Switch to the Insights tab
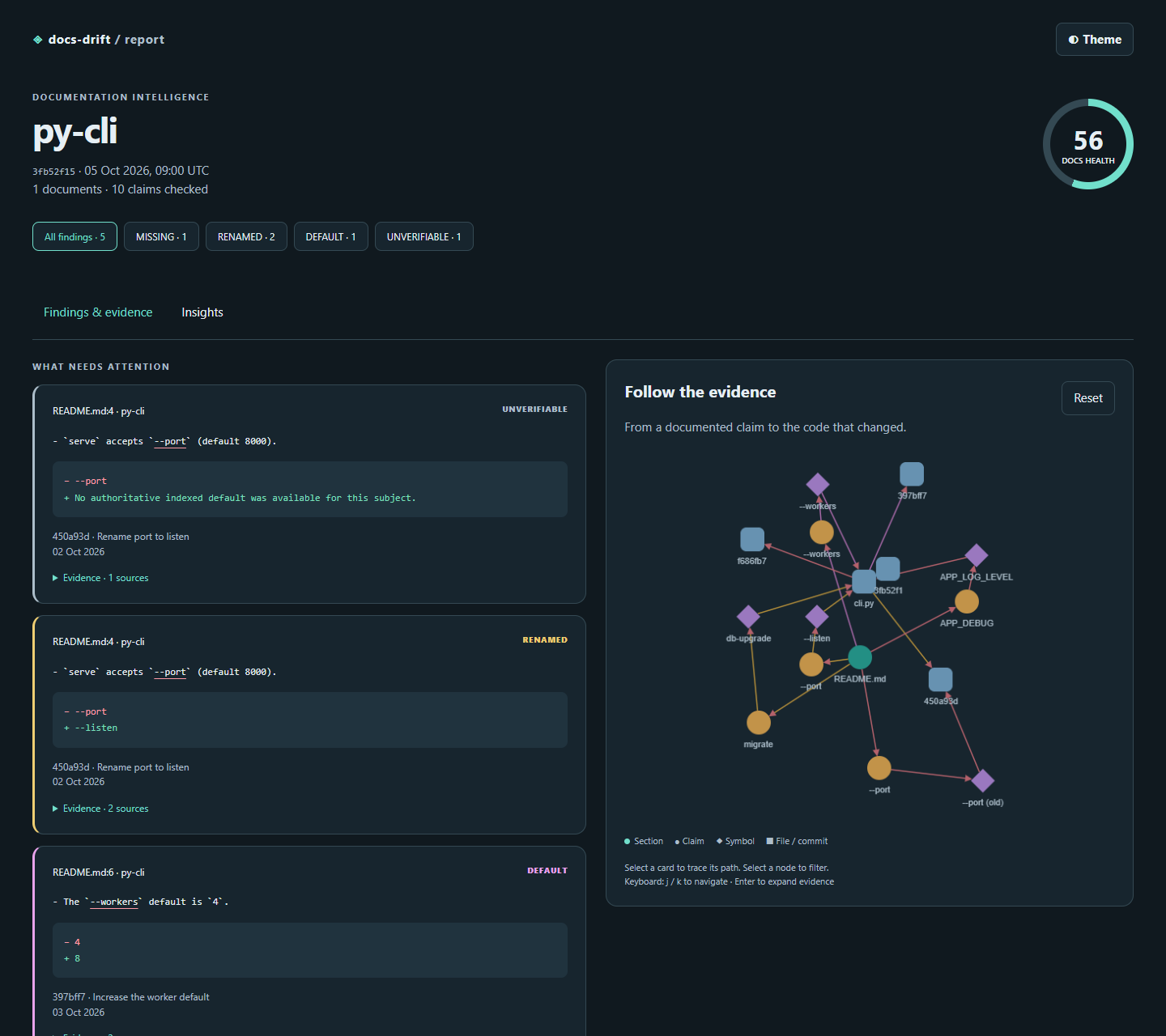The height and width of the screenshot is (1036, 1166). 202,312
